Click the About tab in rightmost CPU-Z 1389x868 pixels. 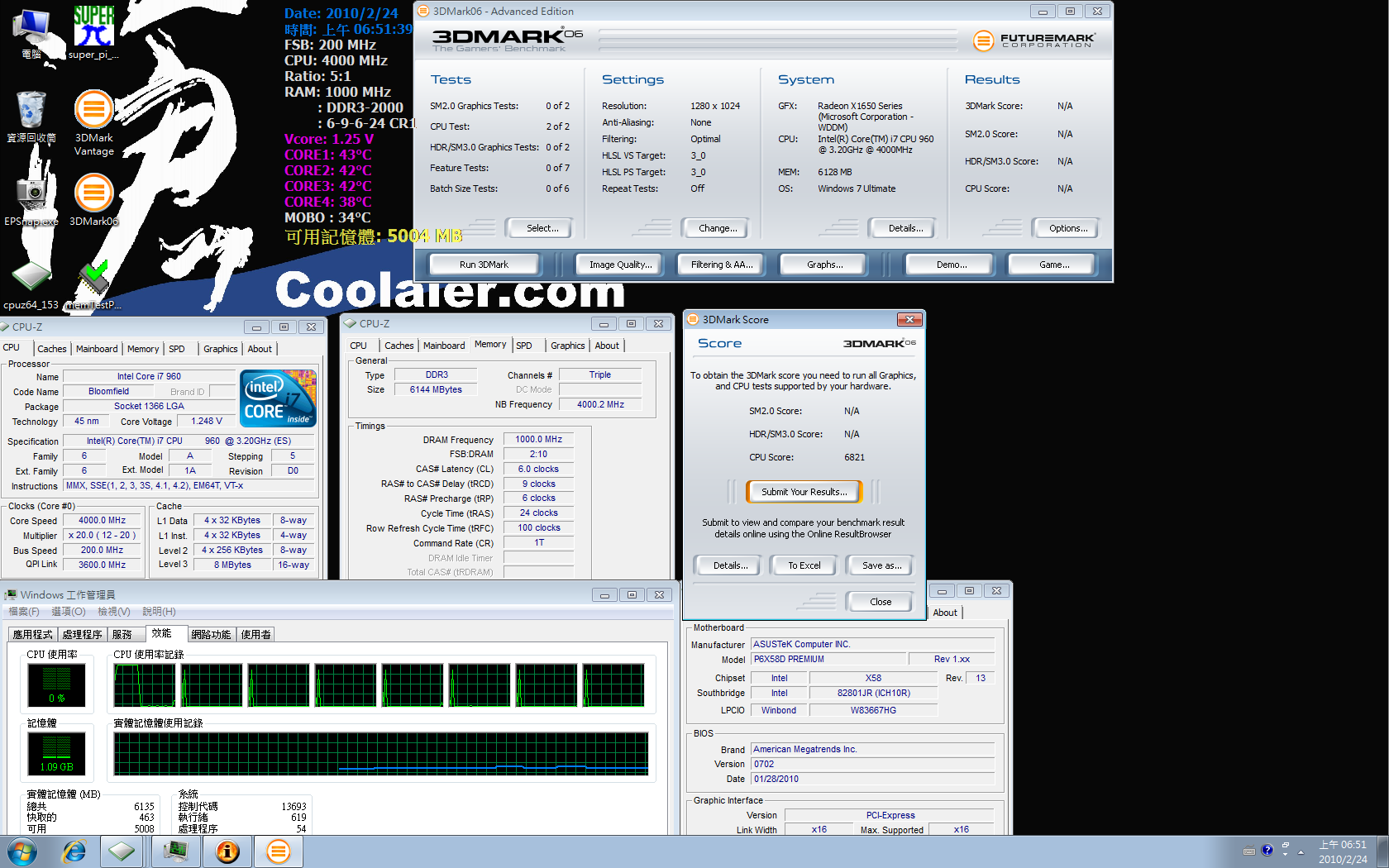(x=945, y=613)
